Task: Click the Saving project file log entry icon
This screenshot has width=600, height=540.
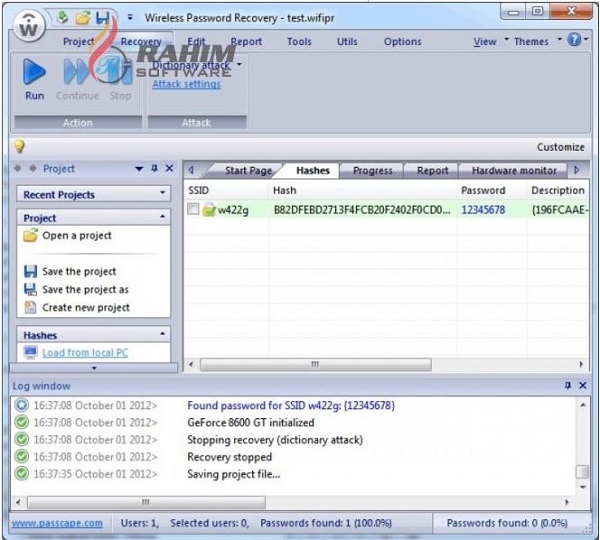Action: (x=22, y=474)
